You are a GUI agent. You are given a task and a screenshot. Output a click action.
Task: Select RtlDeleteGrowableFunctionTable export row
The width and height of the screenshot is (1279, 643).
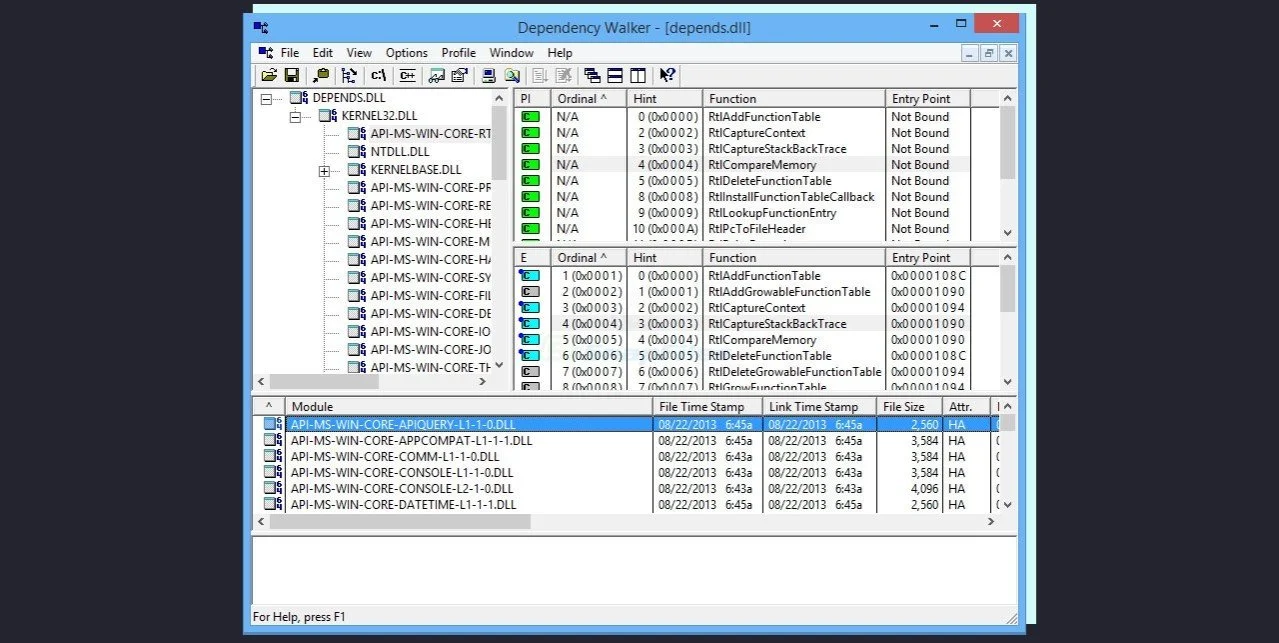tap(757, 372)
